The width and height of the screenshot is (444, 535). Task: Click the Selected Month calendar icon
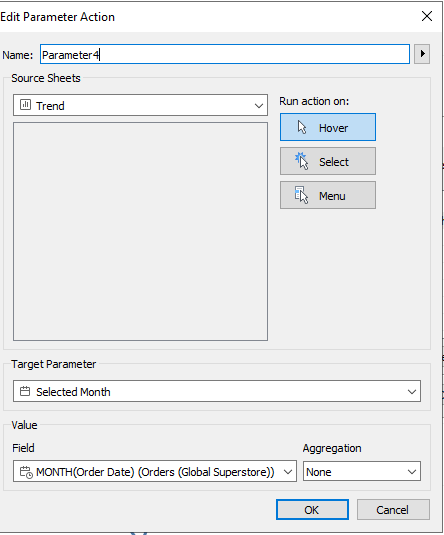pos(25,391)
